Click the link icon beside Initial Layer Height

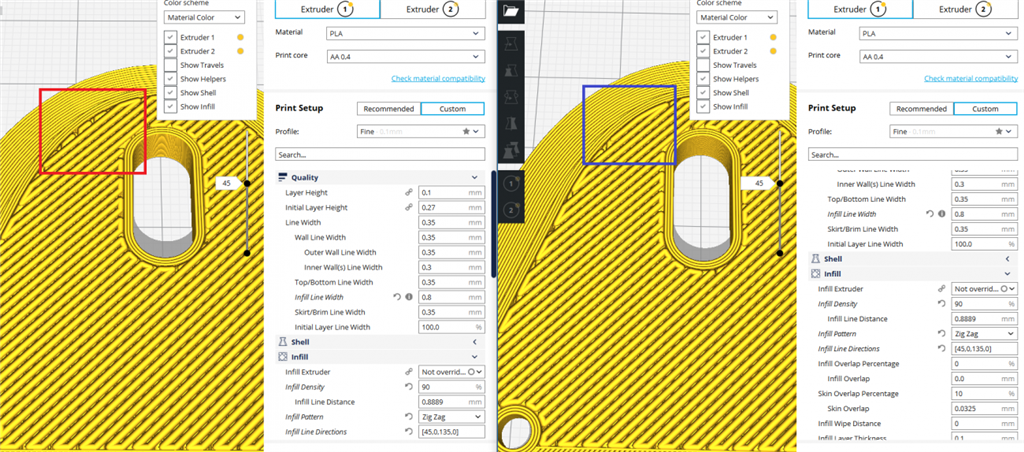409,207
